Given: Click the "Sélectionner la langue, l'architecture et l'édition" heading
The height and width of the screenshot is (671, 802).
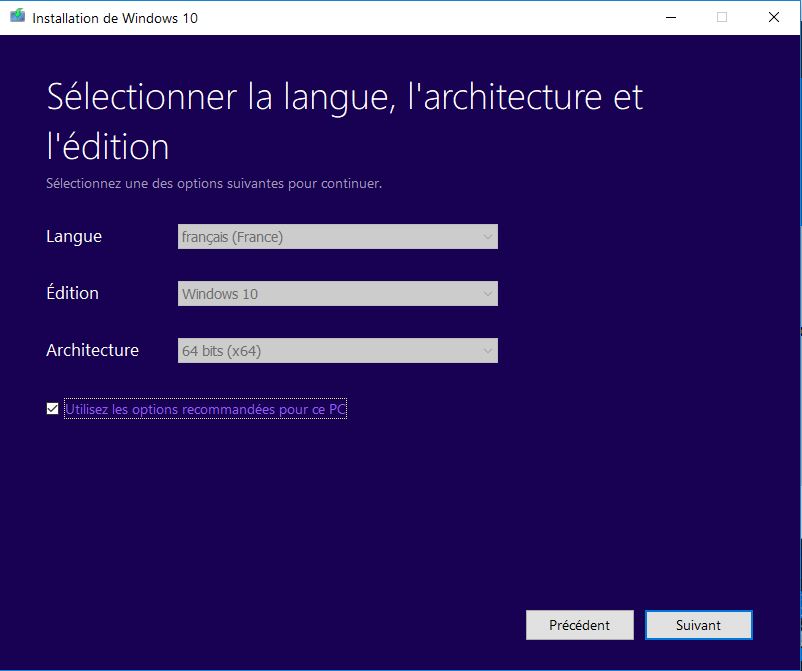Looking at the screenshot, I should coord(345,122).
